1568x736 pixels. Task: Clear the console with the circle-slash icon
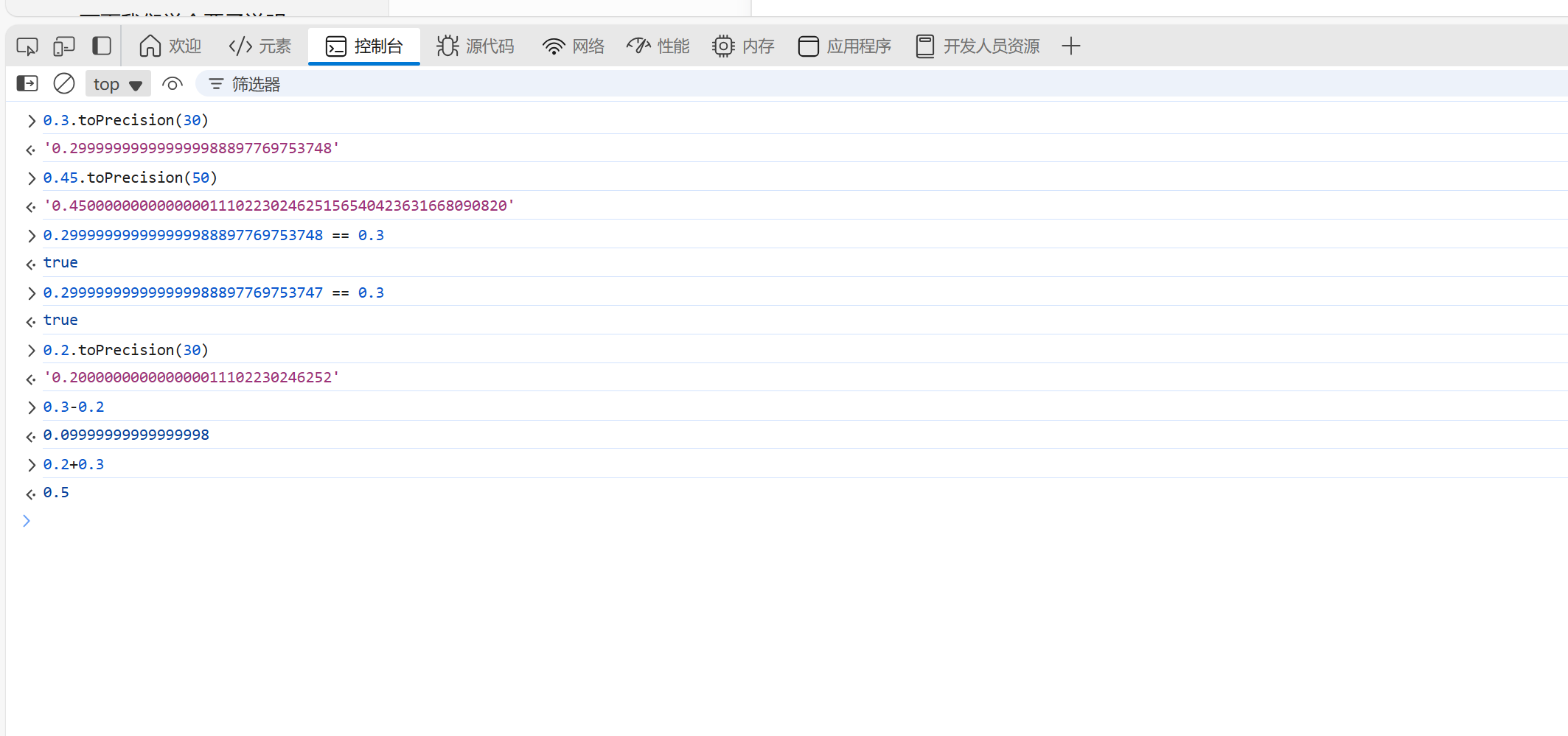tap(64, 83)
